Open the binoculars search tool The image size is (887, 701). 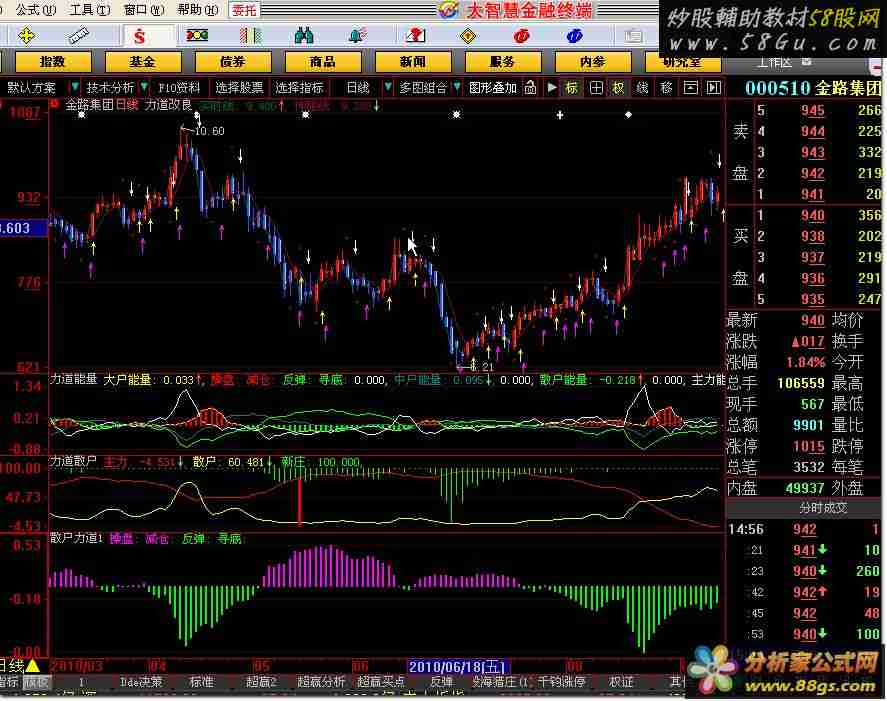pyautogui.click(x=304, y=36)
